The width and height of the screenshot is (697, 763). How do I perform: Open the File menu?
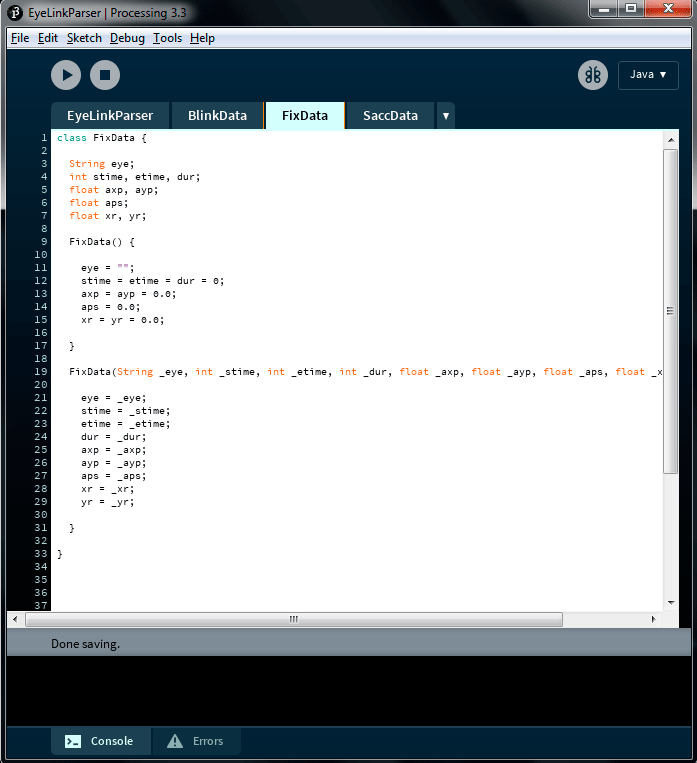tap(20, 38)
